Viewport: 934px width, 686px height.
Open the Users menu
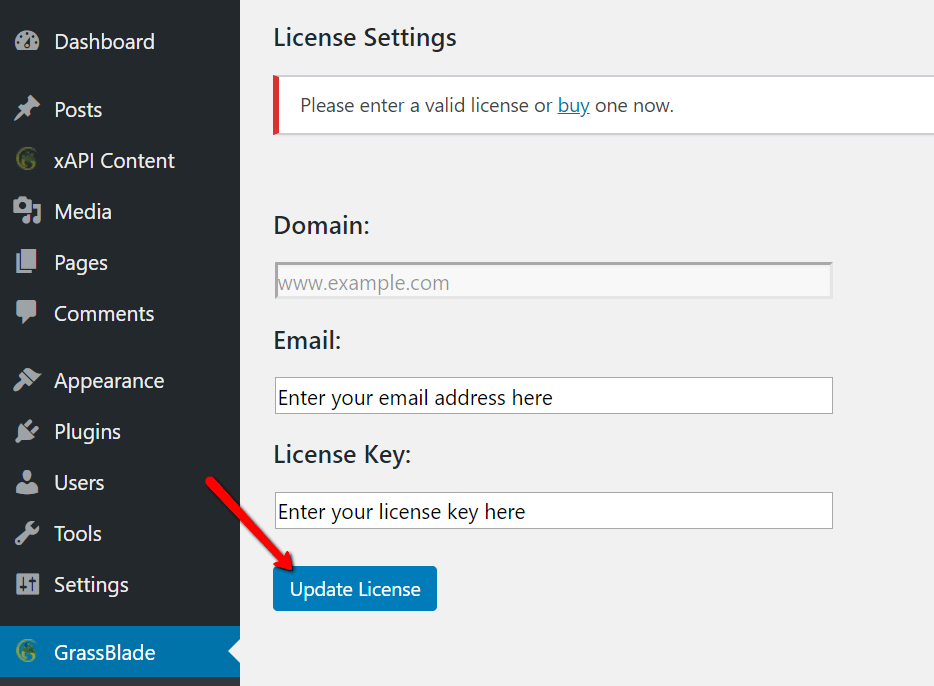pyautogui.click(x=120, y=482)
